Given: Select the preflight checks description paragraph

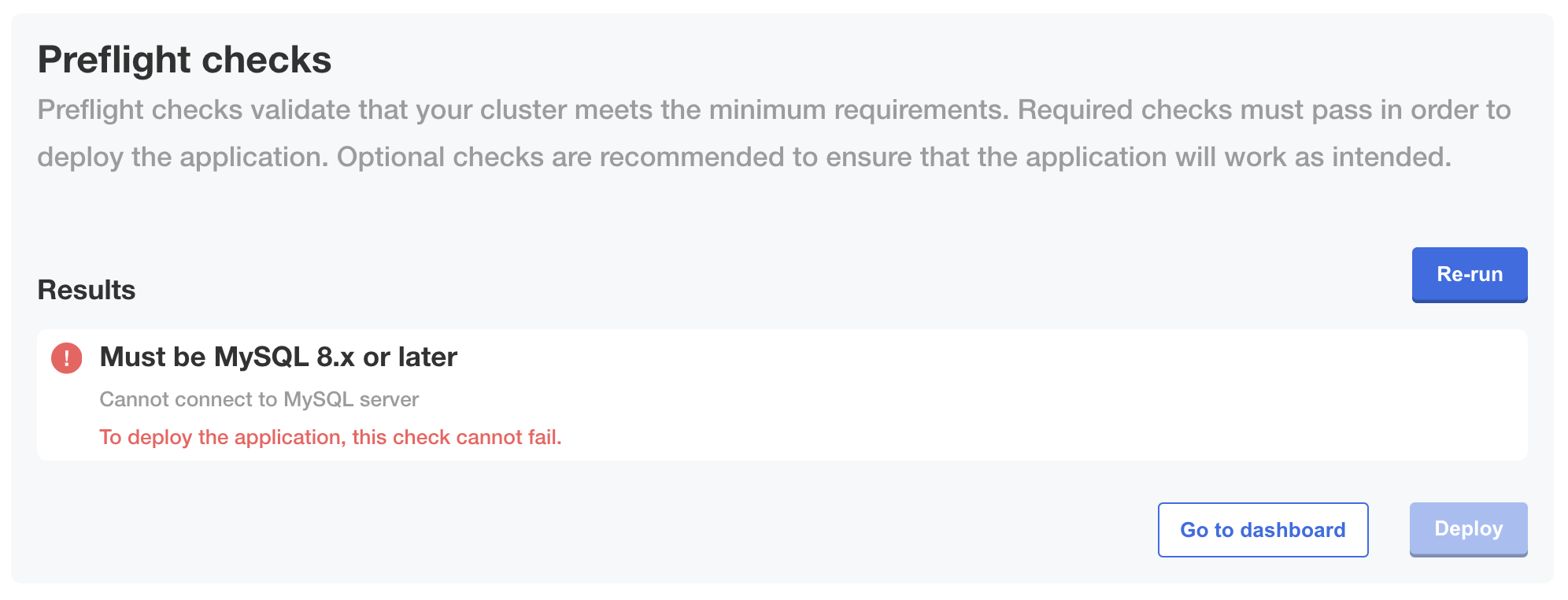Looking at the screenshot, I should 774,132.
